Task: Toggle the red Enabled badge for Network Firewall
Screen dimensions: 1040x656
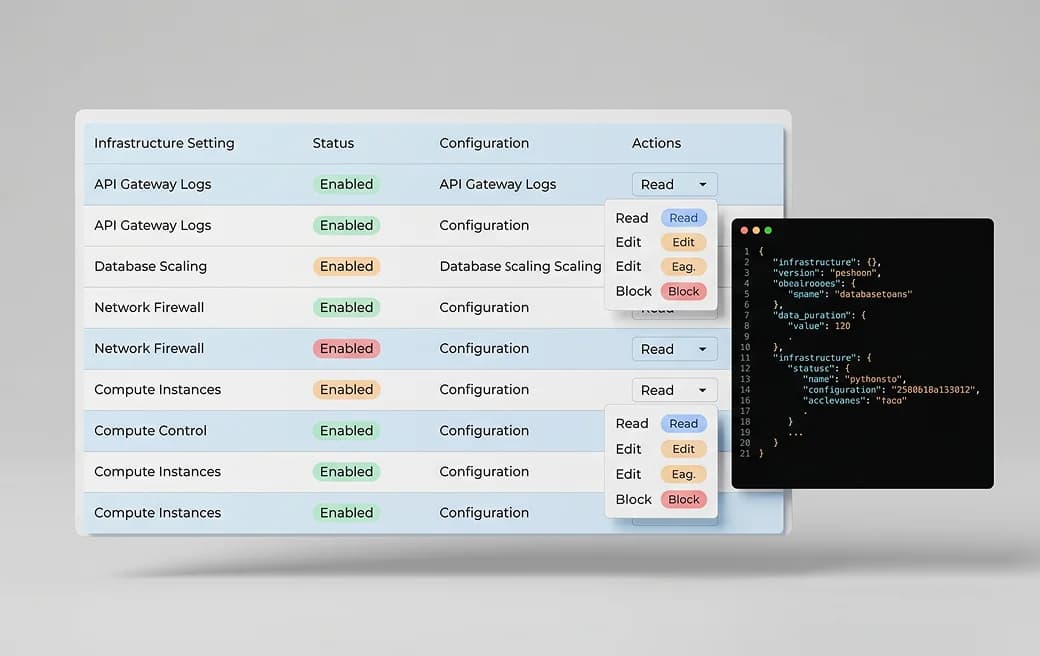Action: click(x=346, y=348)
